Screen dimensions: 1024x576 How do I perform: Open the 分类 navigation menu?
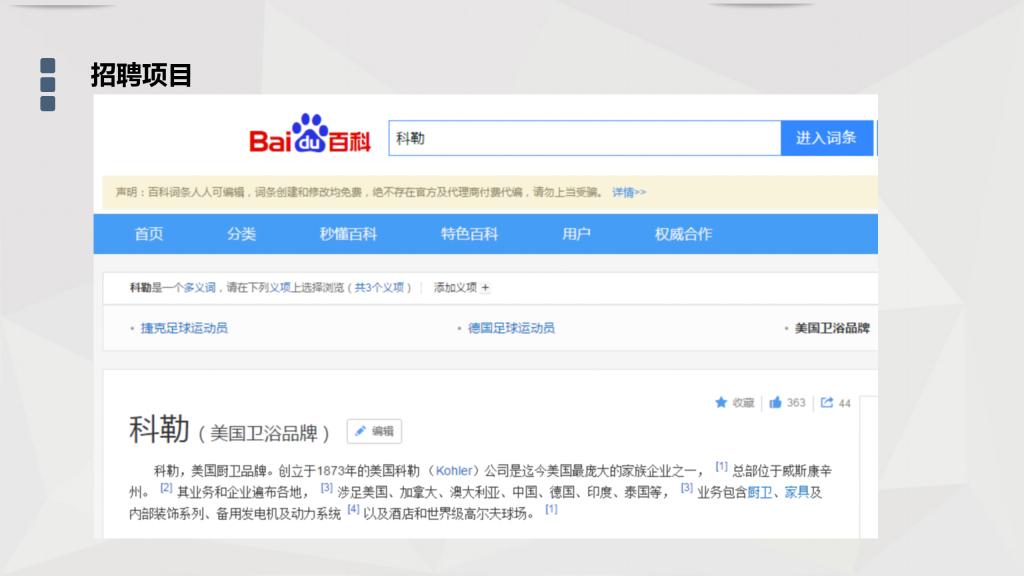241,234
